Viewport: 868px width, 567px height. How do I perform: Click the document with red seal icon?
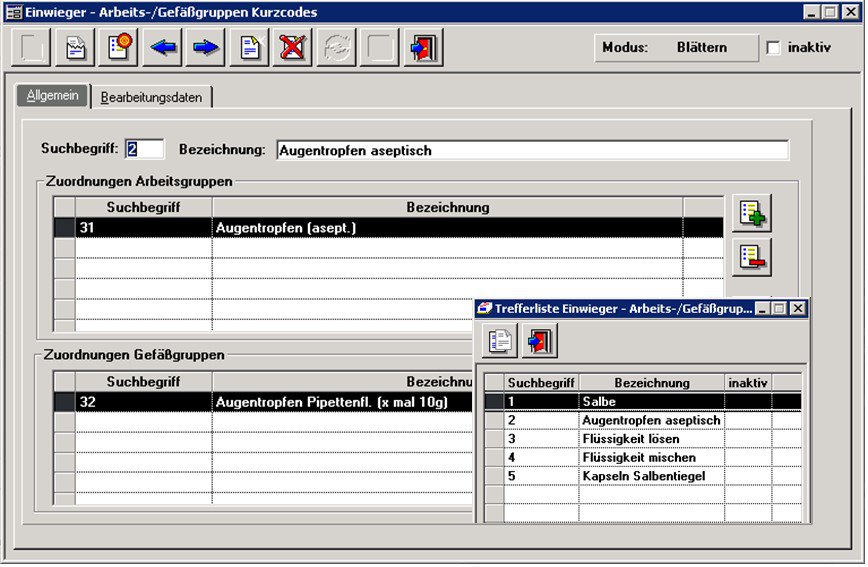pyautogui.click(x=120, y=48)
